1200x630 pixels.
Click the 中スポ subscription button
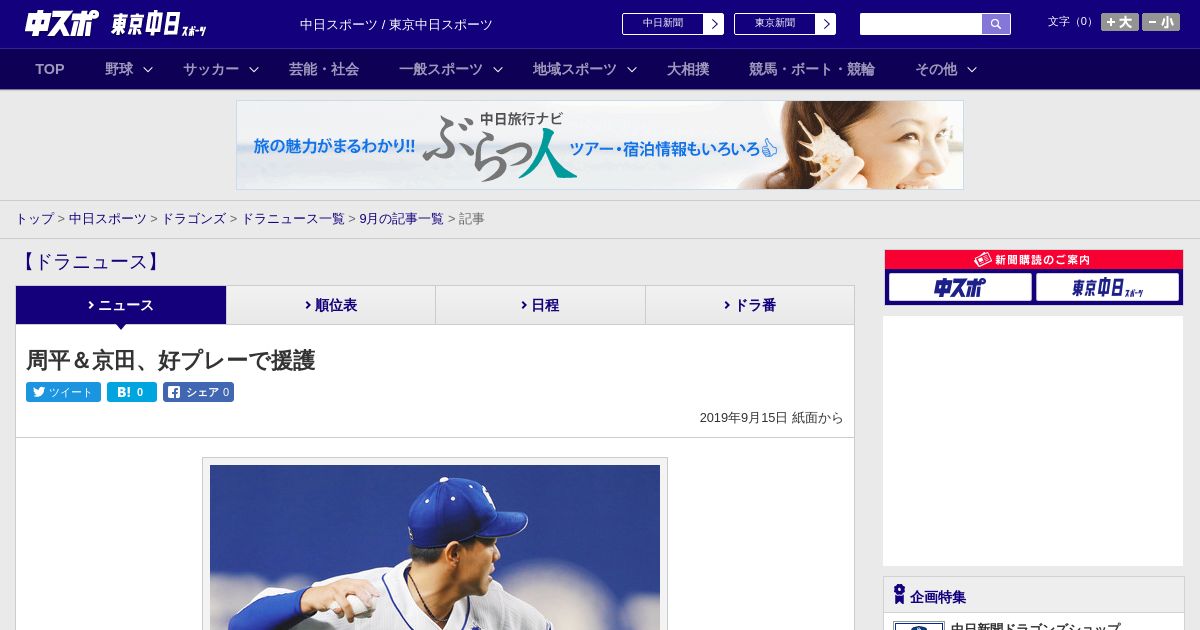pyautogui.click(x=960, y=287)
